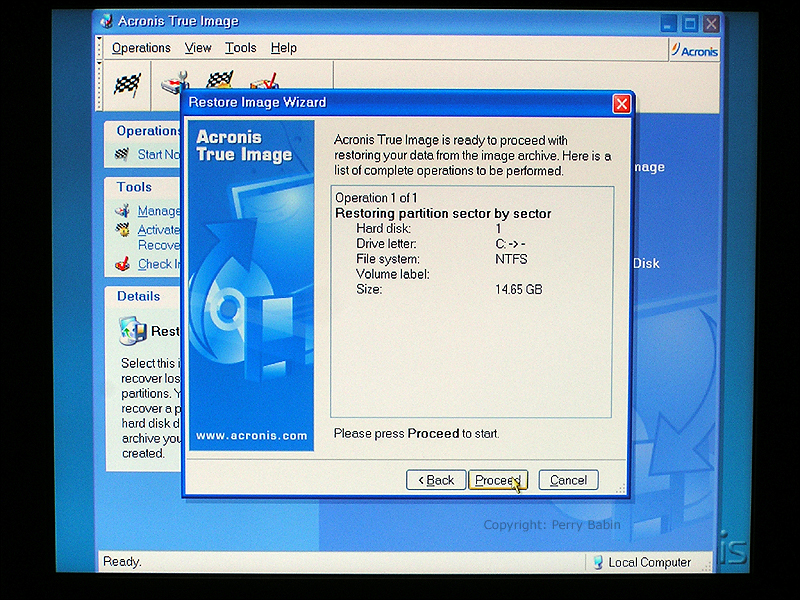This screenshot has width=800, height=600.
Task: Click the resize grip of the wizard dialog
Action: pos(620,489)
